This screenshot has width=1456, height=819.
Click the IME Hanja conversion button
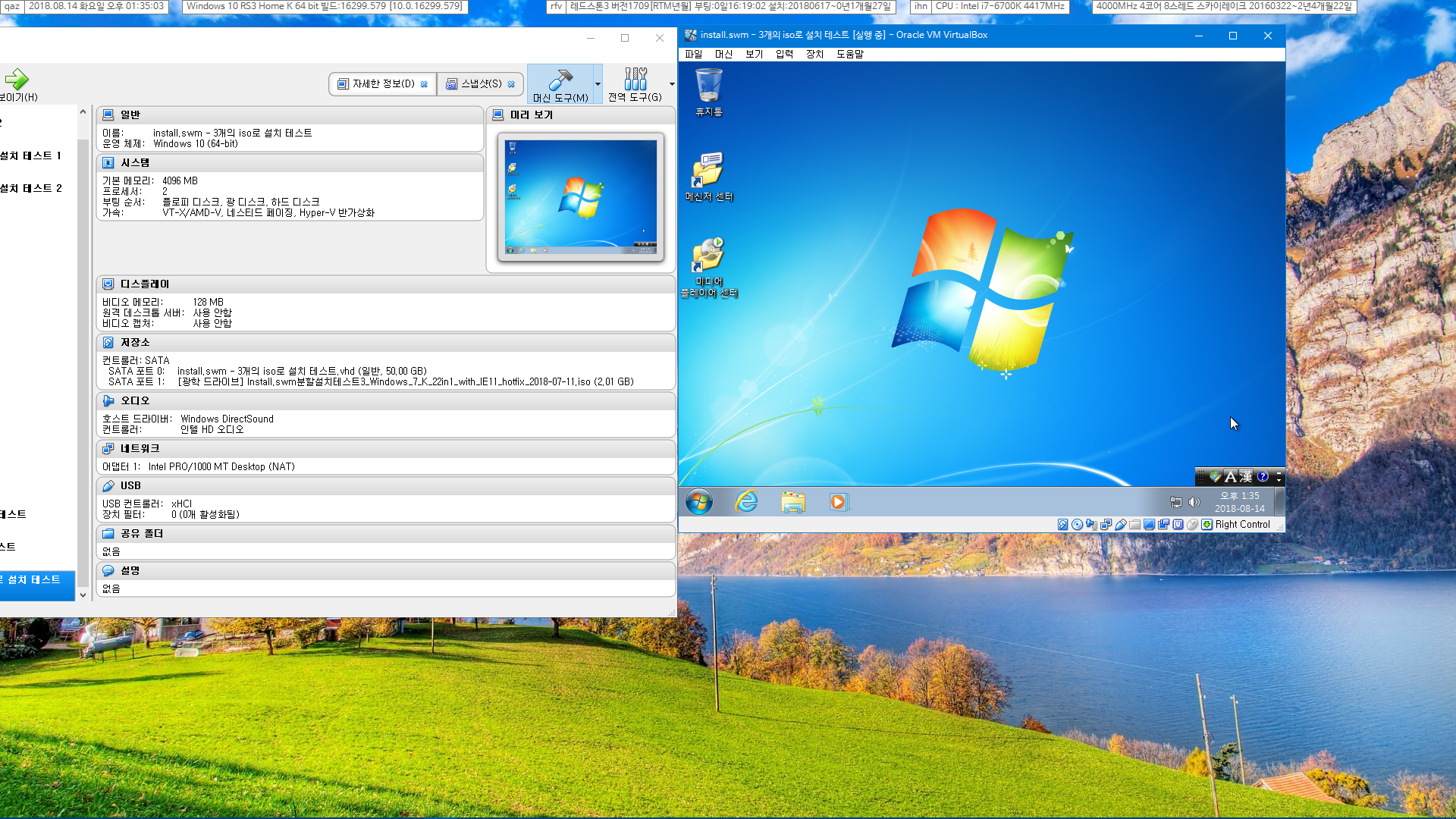tap(1246, 476)
